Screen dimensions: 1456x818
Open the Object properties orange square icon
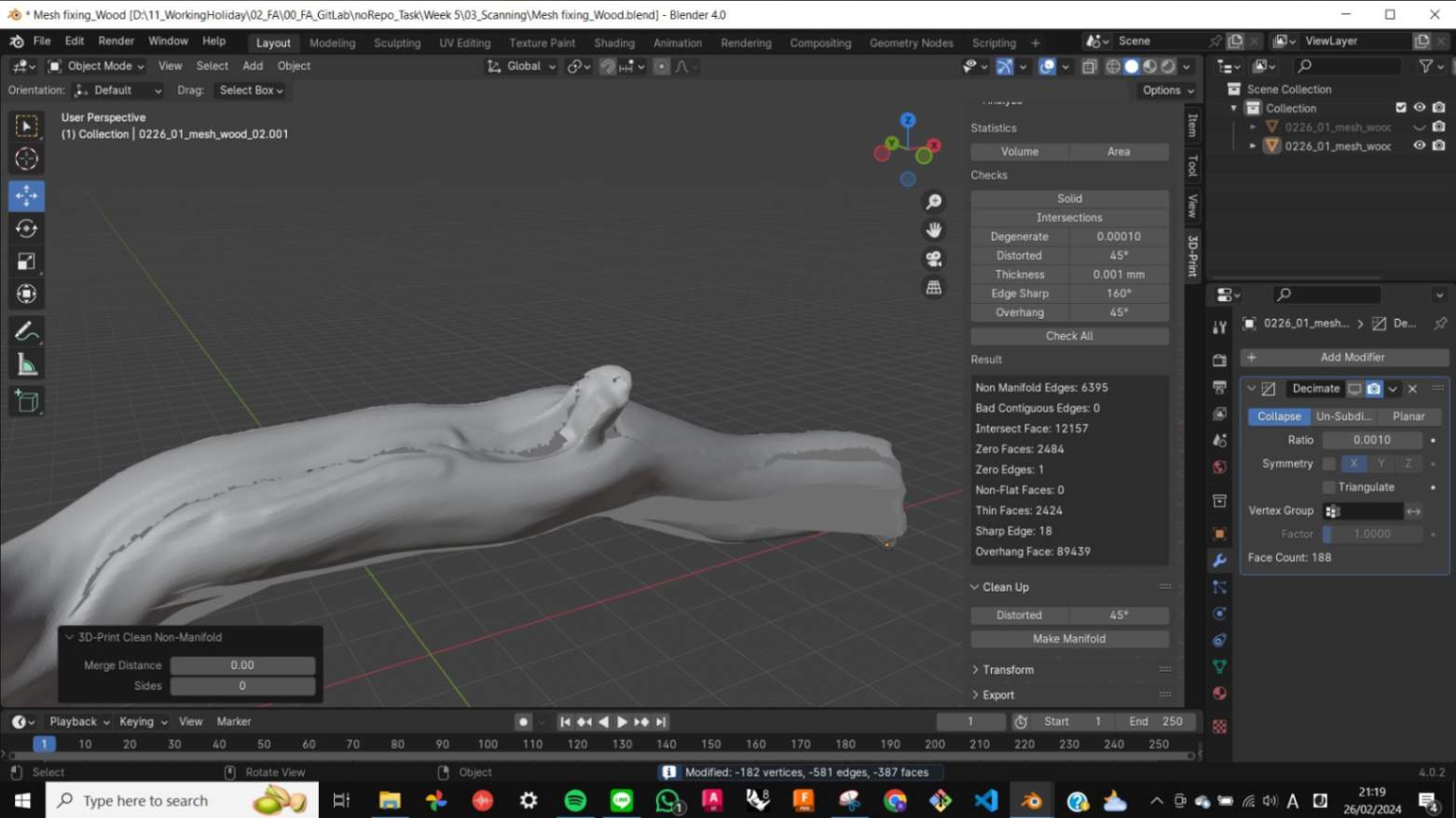[x=1219, y=534]
